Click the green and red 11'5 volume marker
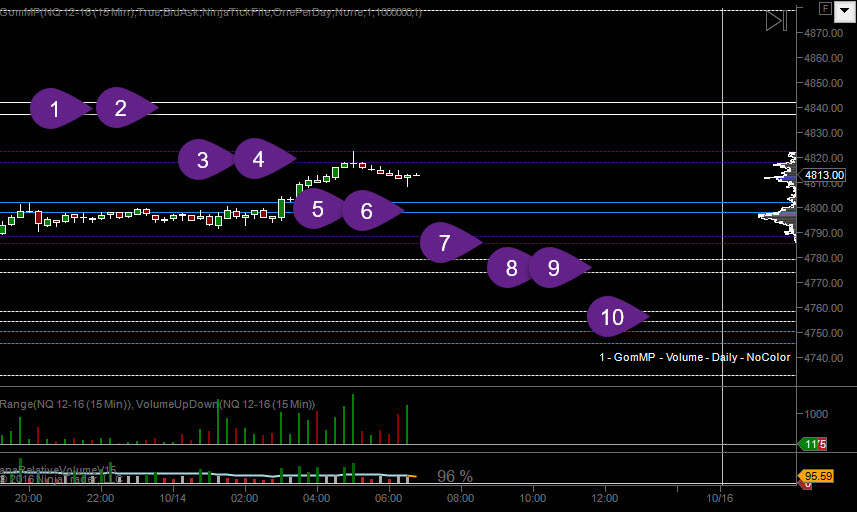The width and height of the screenshot is (857, 512). click(x=814, y=444)
